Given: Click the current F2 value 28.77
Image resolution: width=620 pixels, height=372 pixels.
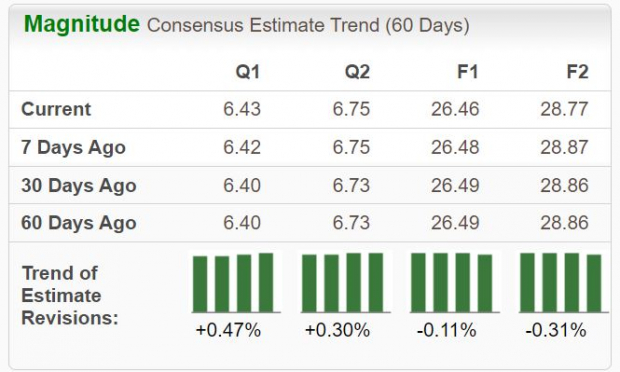Looking at the screenshot, I should tap(564, 109).
